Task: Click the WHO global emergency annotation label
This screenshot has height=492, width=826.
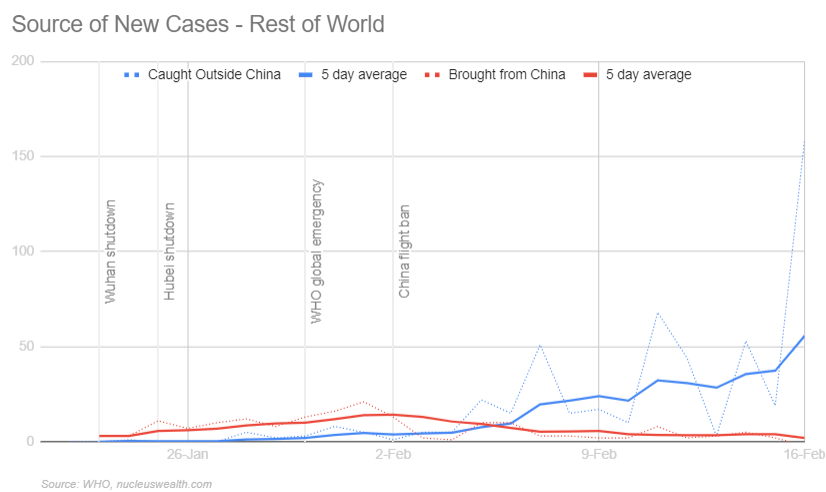Action: click(317, 251)
